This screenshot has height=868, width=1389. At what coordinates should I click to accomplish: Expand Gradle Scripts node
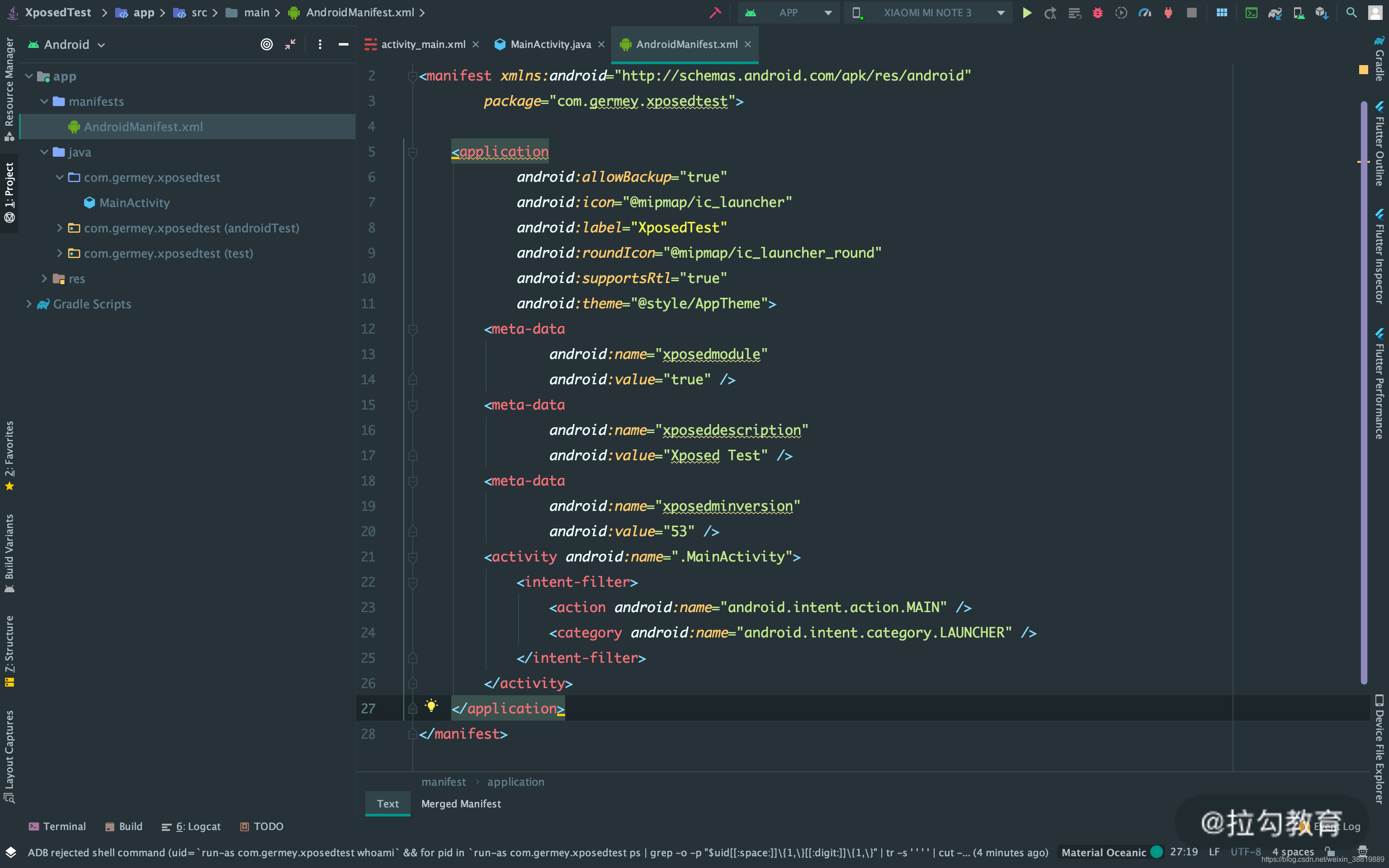tap(28, 304)
